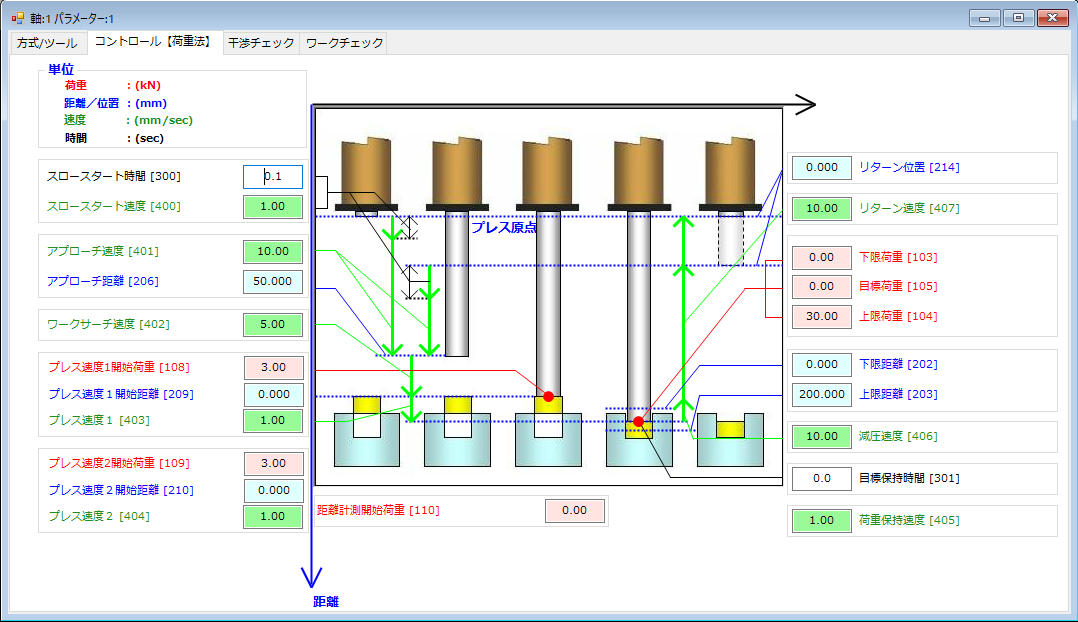Edit the 目標保持時間 [301] value
Image resolution: width=1078 pixels, height=622 pixels.
(821, 478)
